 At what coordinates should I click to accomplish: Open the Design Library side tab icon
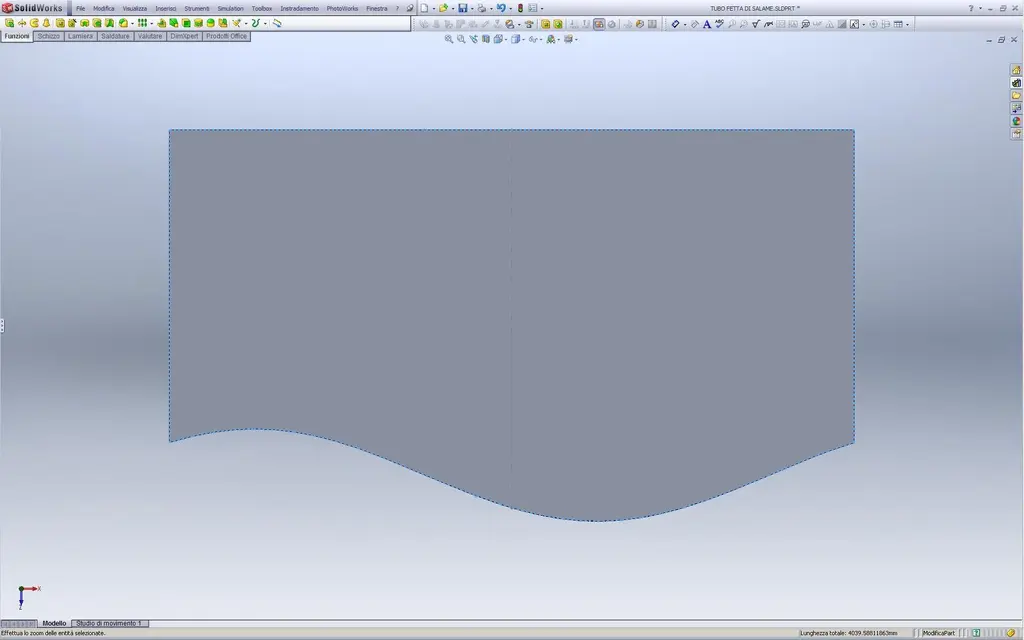pos(1016,82)
